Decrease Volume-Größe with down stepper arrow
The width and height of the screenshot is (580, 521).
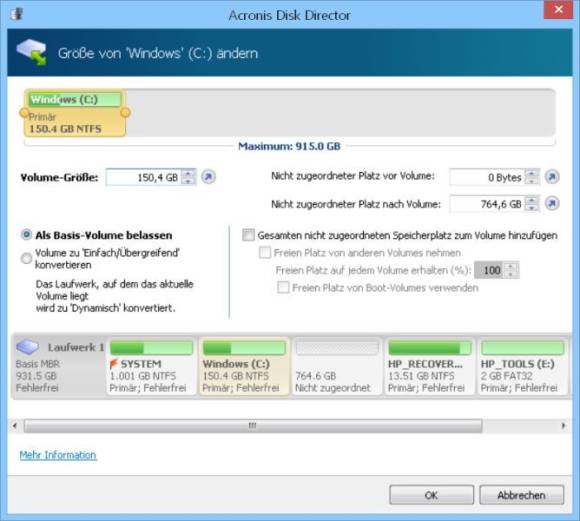pos(188,181)
